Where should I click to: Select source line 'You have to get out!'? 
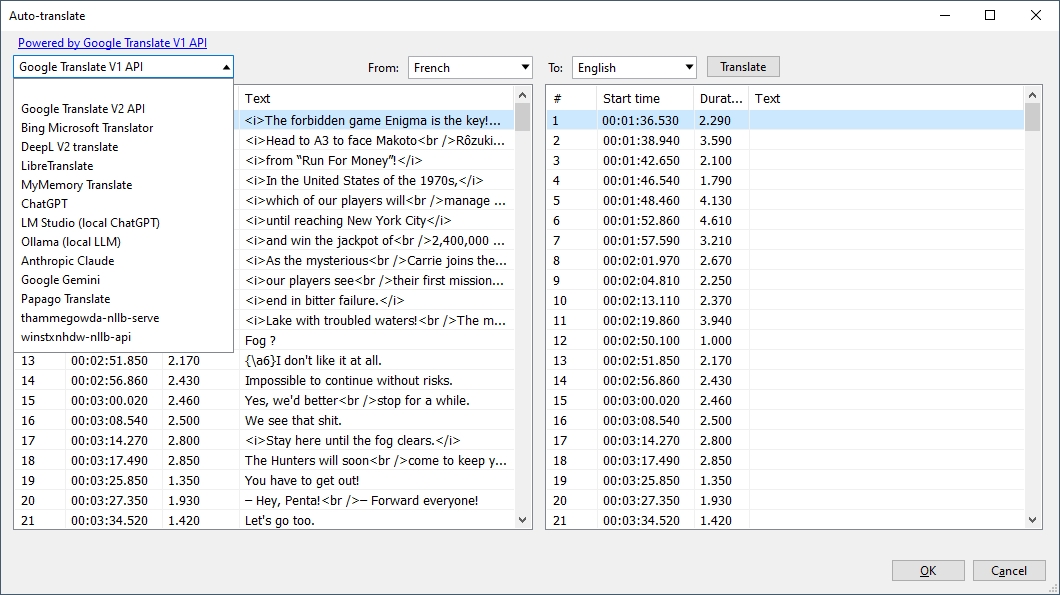pyautogui.click(x=264, y=481)
